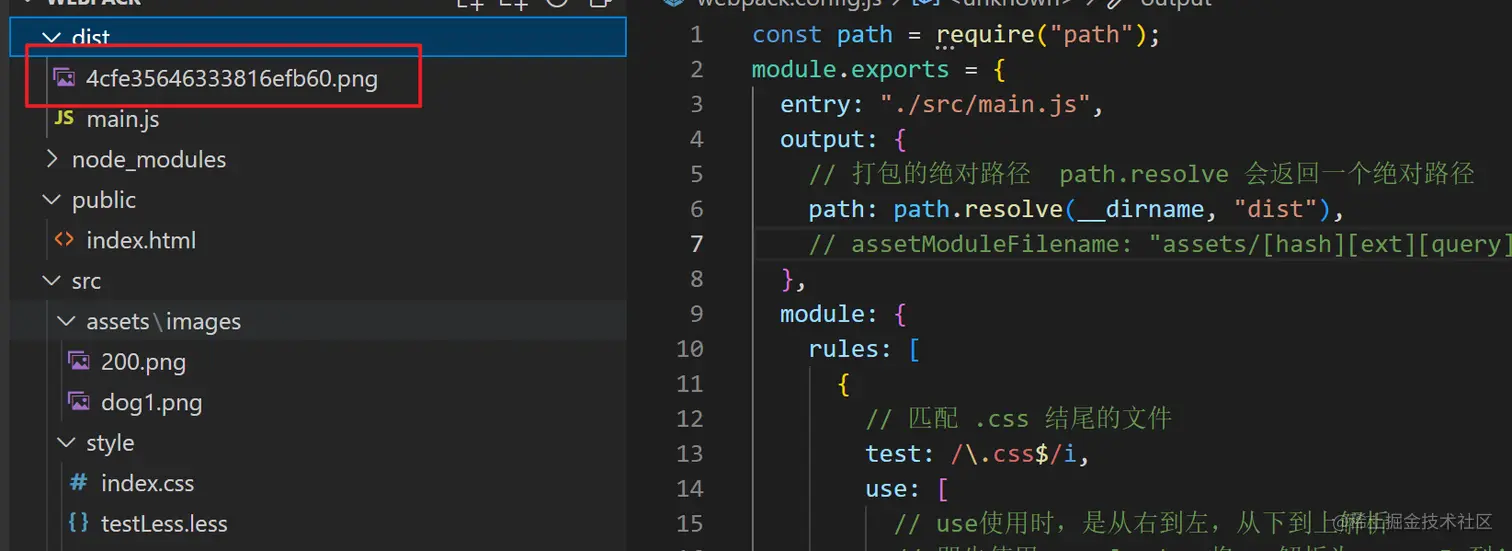
Task: Select the assets\images folder name
Action: coord(164,322)
